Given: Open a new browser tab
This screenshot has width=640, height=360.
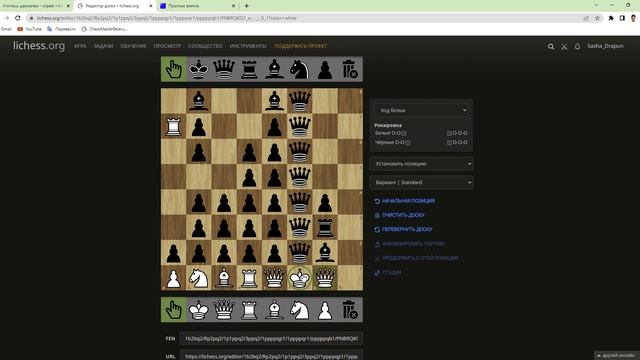Looking at the screenshot, I should (x=247, y=6).
